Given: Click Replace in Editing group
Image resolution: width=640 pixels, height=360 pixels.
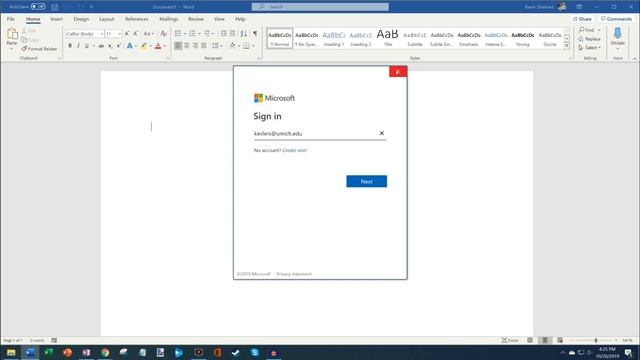Looking at the screenshot, I should [589, 39].
